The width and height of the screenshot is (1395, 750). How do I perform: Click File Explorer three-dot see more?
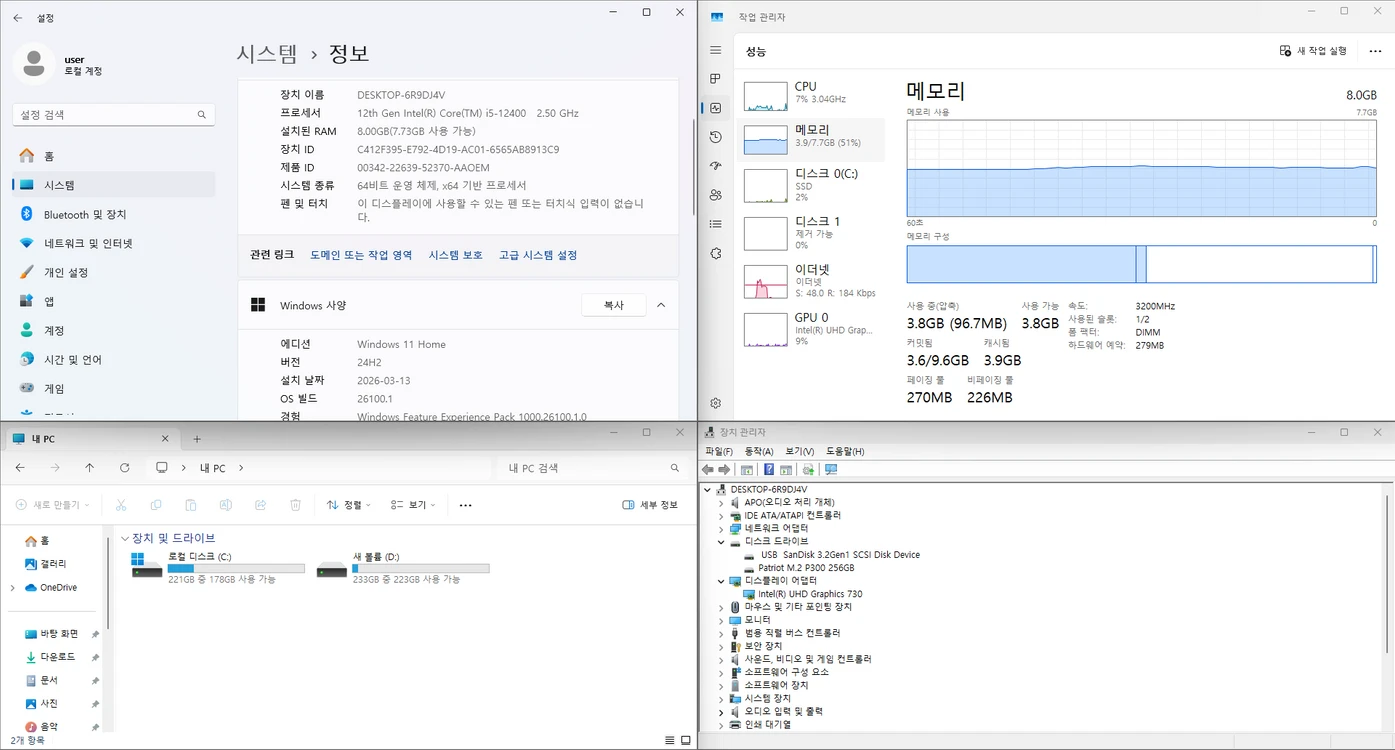(x=465, y=505)
